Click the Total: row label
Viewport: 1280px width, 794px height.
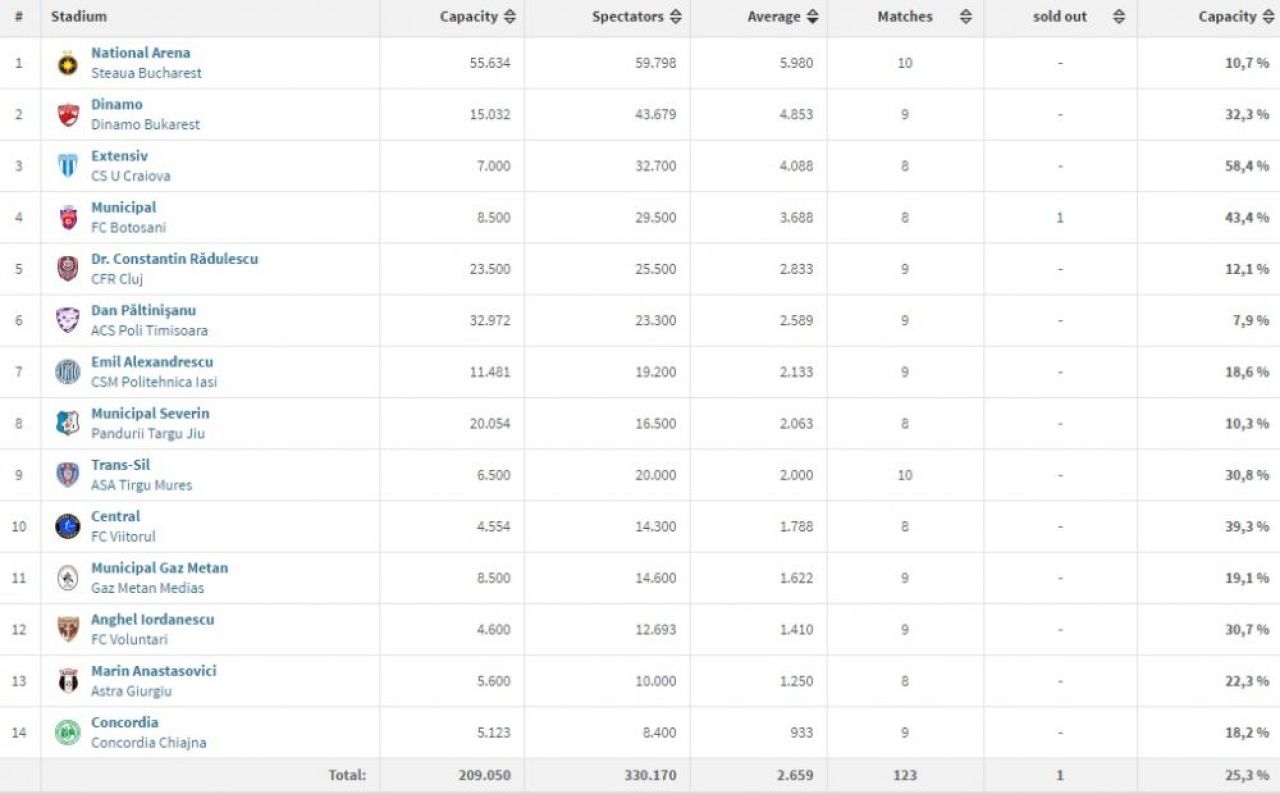point(347,775)
